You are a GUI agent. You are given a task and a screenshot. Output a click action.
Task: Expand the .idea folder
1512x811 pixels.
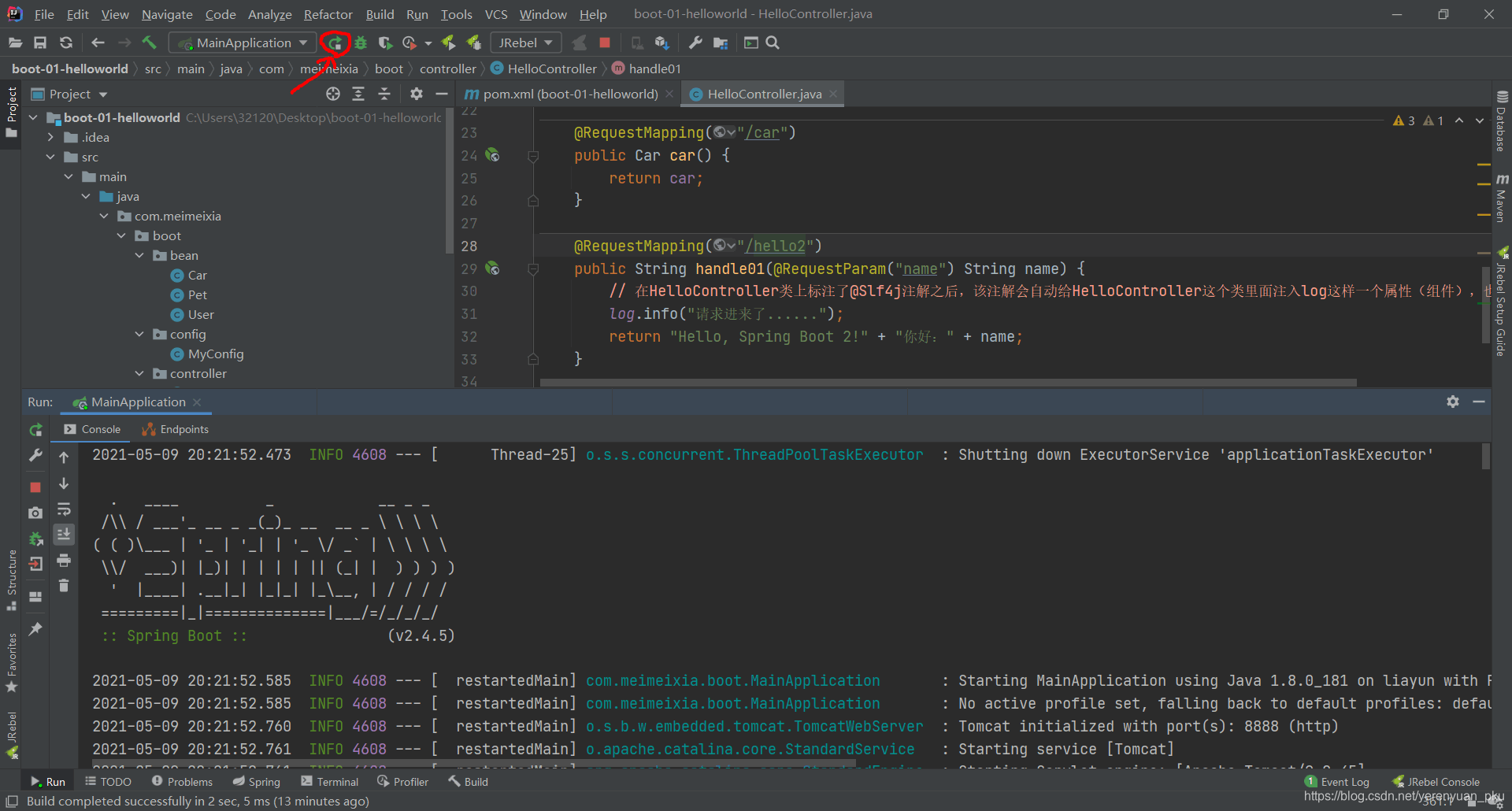[x=51, y=137]
